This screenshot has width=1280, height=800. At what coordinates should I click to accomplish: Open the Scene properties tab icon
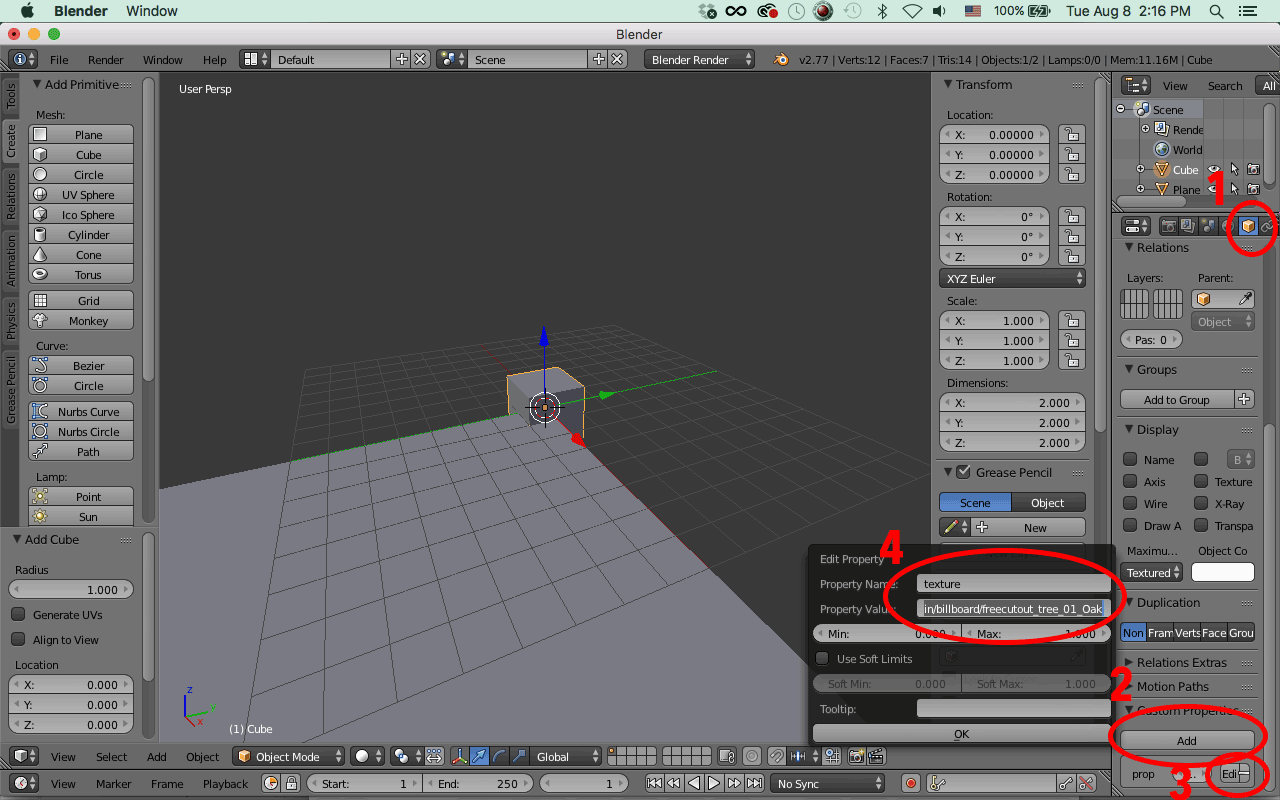click(x=1208, y=226)
